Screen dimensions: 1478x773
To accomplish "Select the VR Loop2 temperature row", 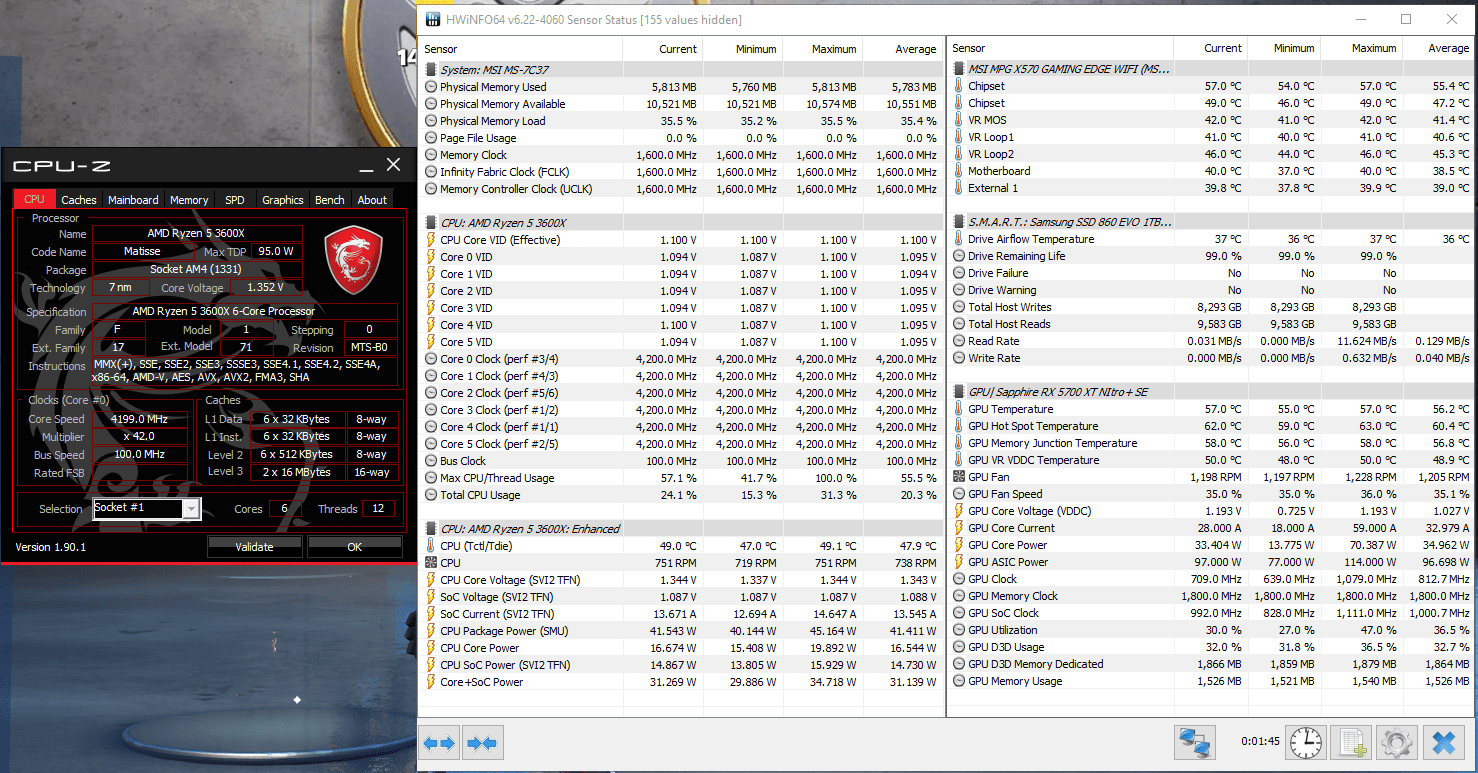I will (1212, 154).
